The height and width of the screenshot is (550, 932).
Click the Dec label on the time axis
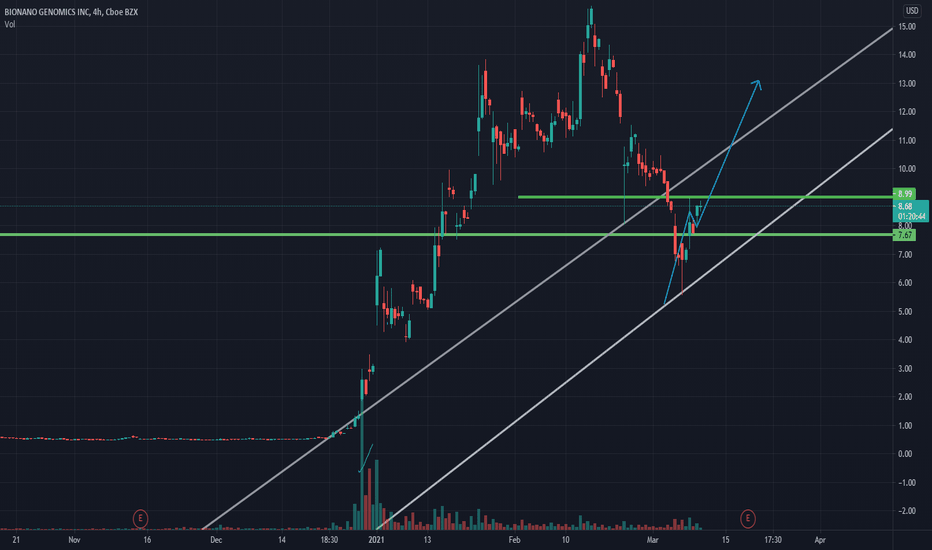pos(216,540)
